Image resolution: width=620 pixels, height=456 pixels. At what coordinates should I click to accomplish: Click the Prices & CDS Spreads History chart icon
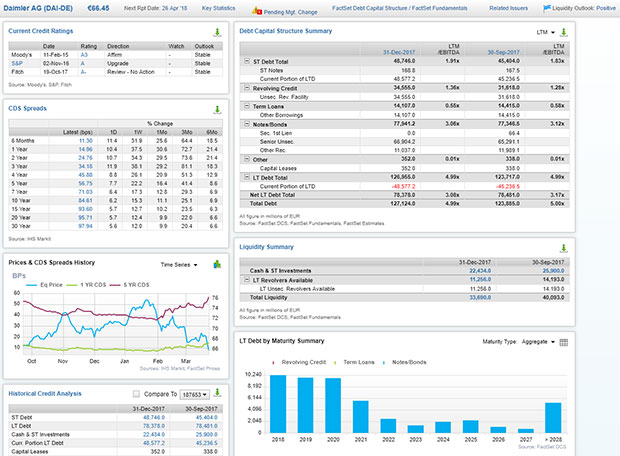[x=217, y=264]
